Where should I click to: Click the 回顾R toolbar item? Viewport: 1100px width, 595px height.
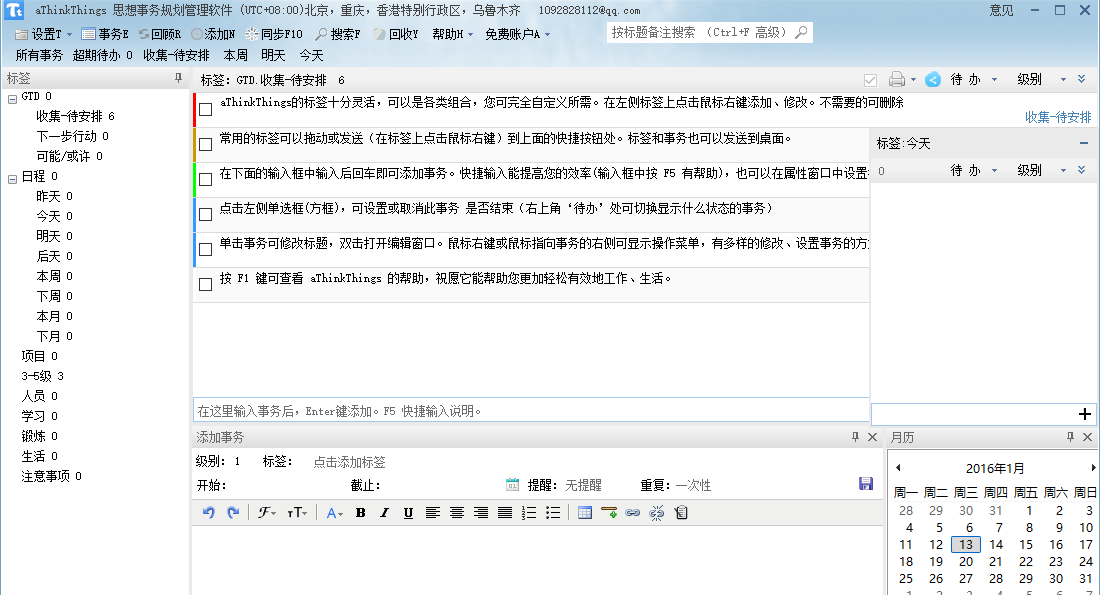[x=159, y=34]
